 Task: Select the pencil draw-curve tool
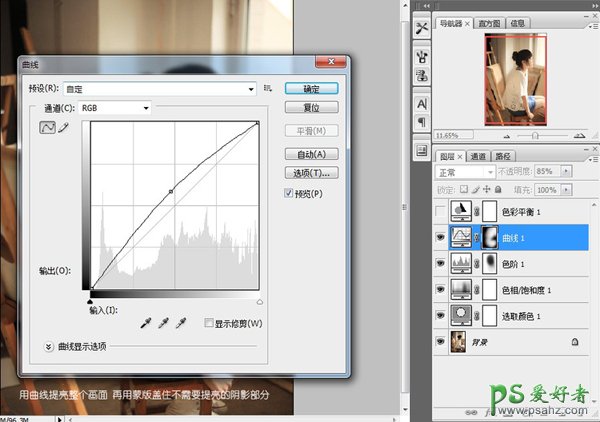point(62,128)
